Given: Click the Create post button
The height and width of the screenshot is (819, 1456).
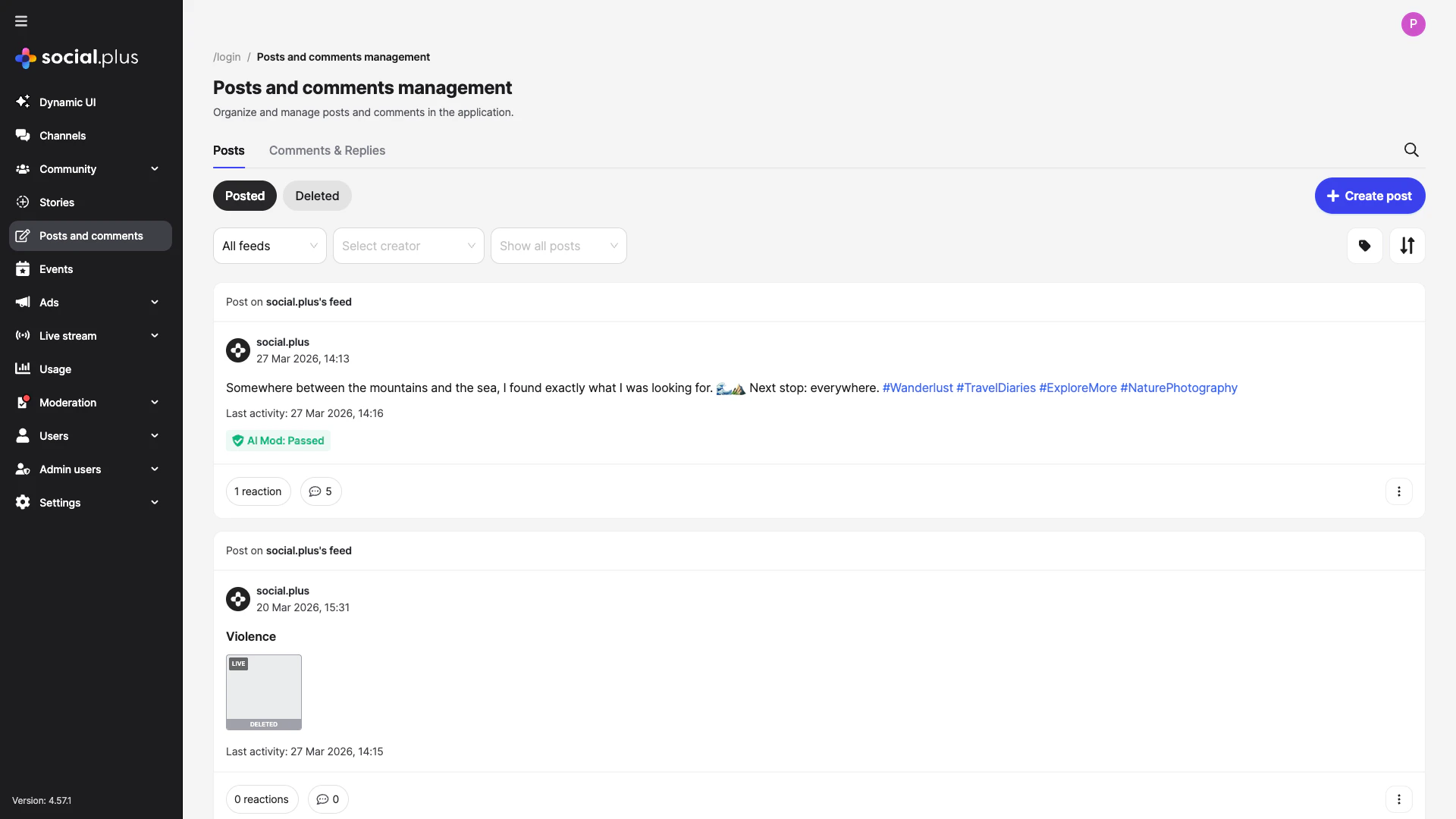Looking at the screenshot, I should [x=1370, y=195].
